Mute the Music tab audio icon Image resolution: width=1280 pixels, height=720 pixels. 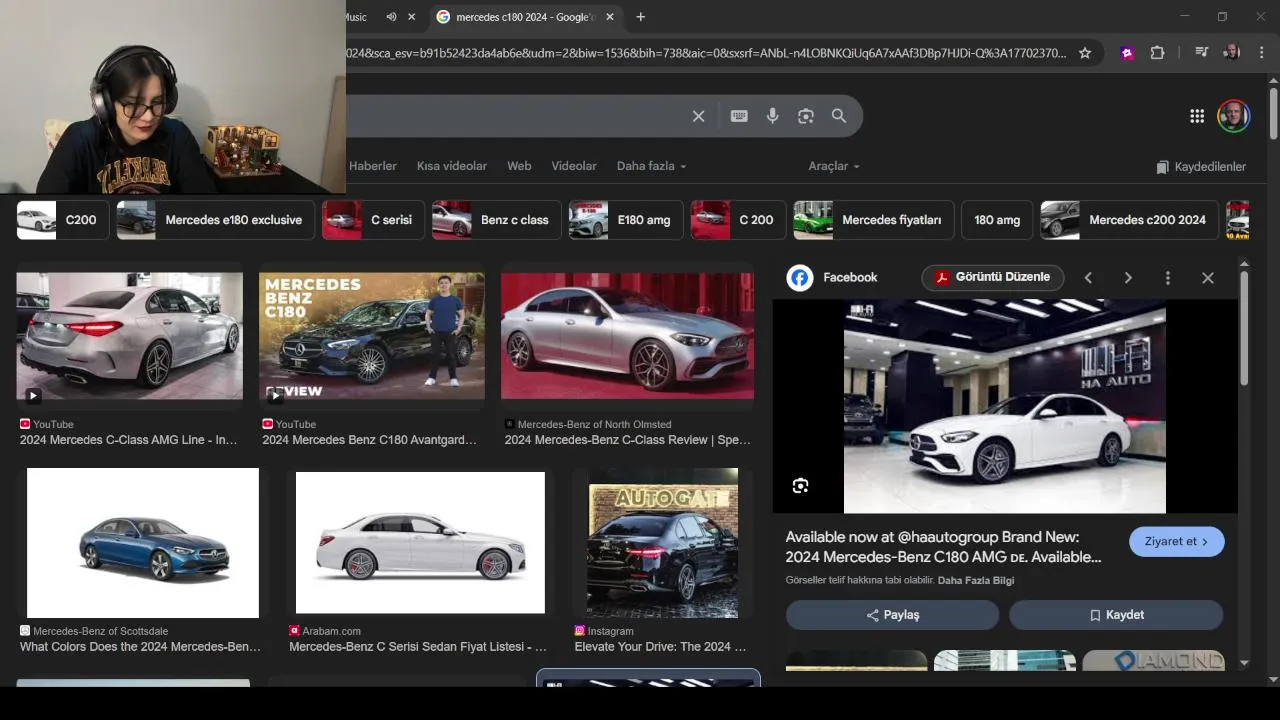point(391,17)
